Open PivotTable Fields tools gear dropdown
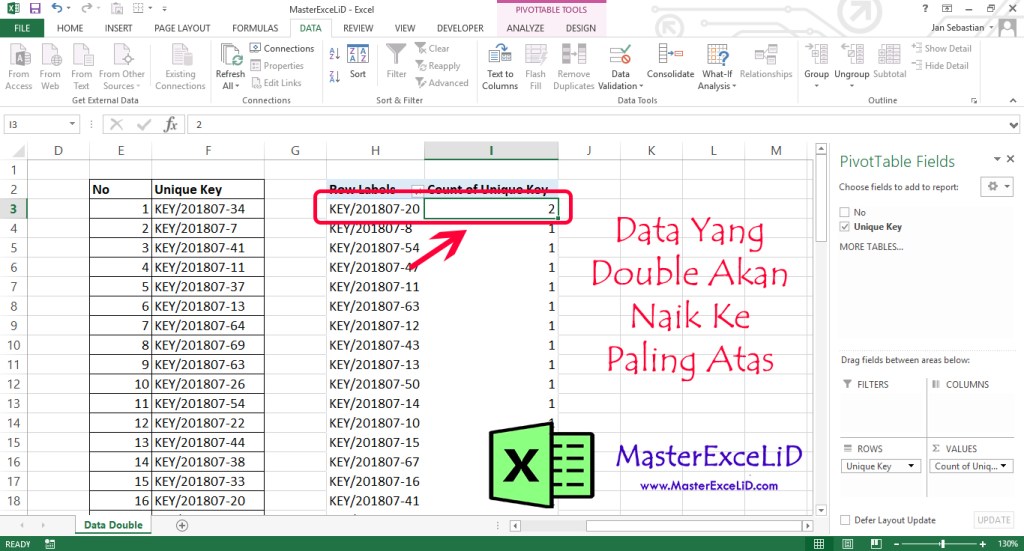The width and height of the screenshot is (1024, 551). tap(997, 187)
